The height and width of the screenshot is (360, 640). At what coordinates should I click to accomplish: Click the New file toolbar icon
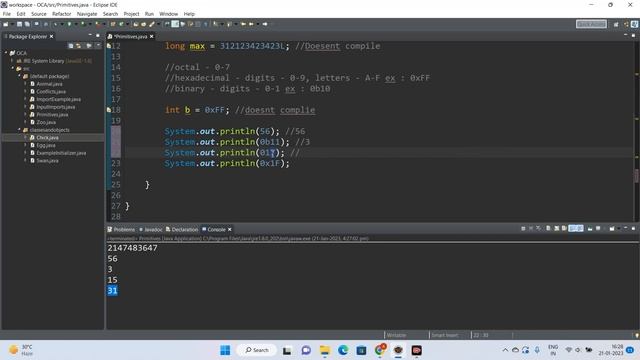tap(6, 24)
